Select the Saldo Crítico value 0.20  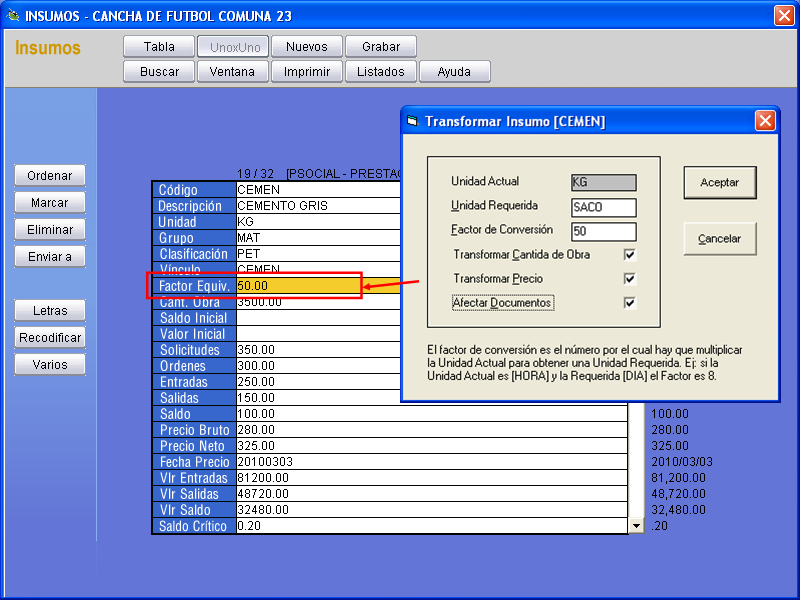coord(249,526)
